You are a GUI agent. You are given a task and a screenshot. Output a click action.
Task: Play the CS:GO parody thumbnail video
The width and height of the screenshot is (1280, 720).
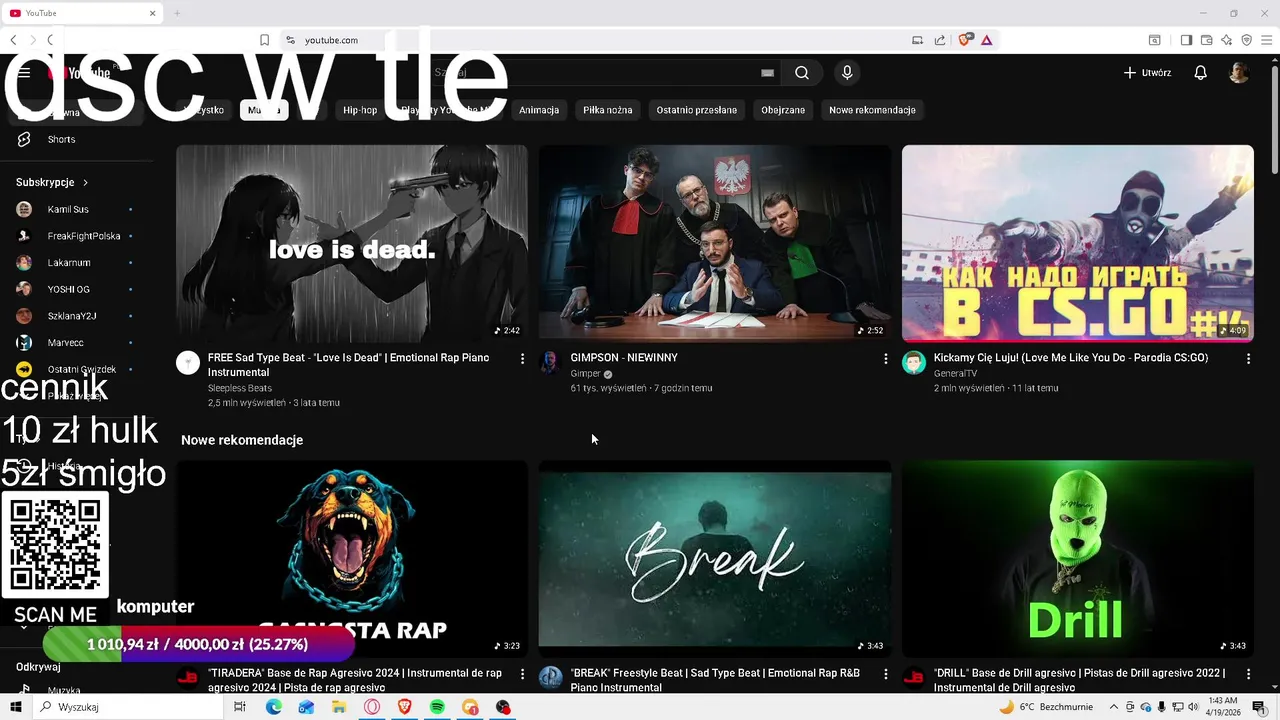tap(1078, 243)
